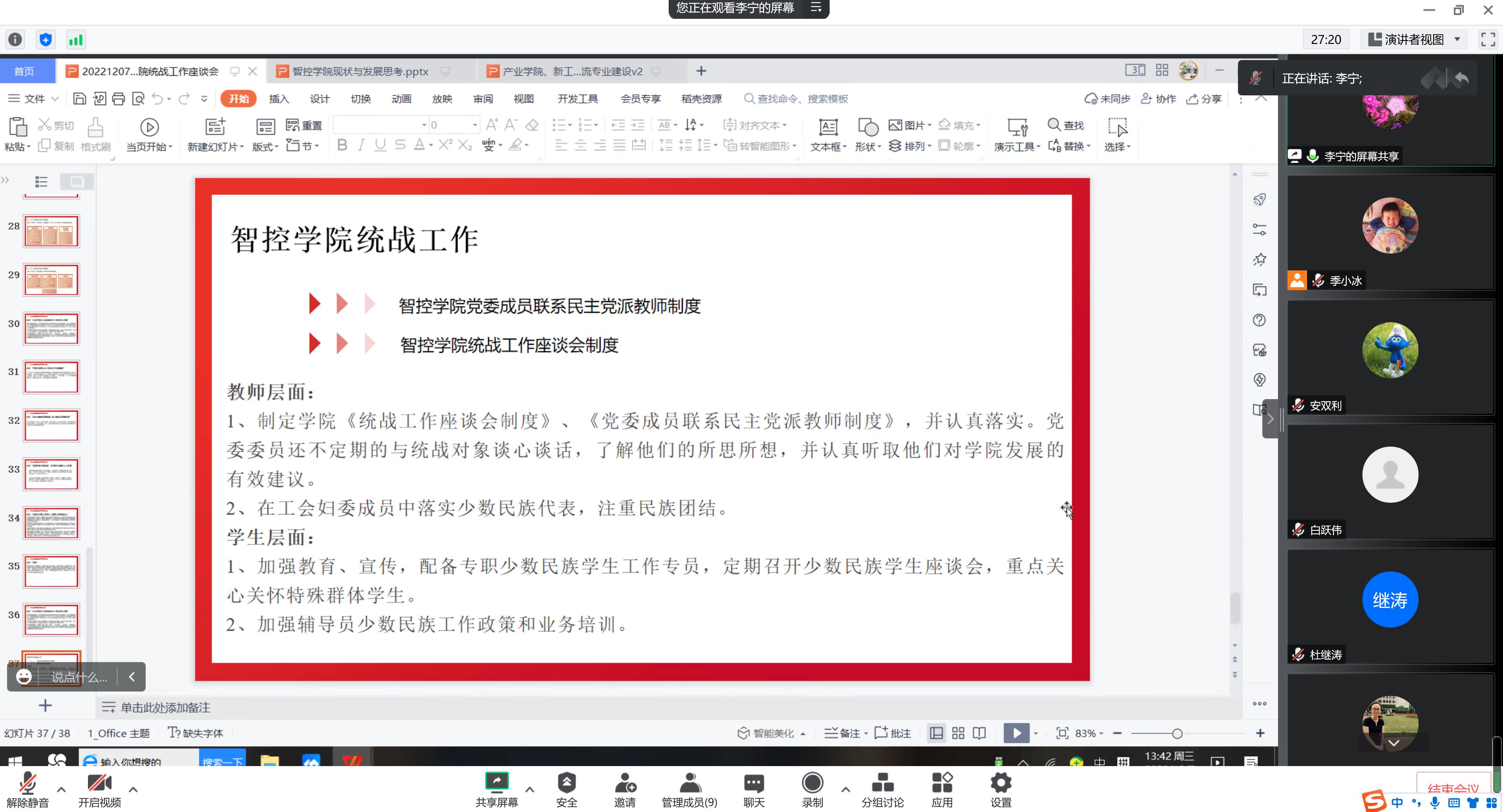Toggle subscript X₂ formatting

click(x=465, y=145)
